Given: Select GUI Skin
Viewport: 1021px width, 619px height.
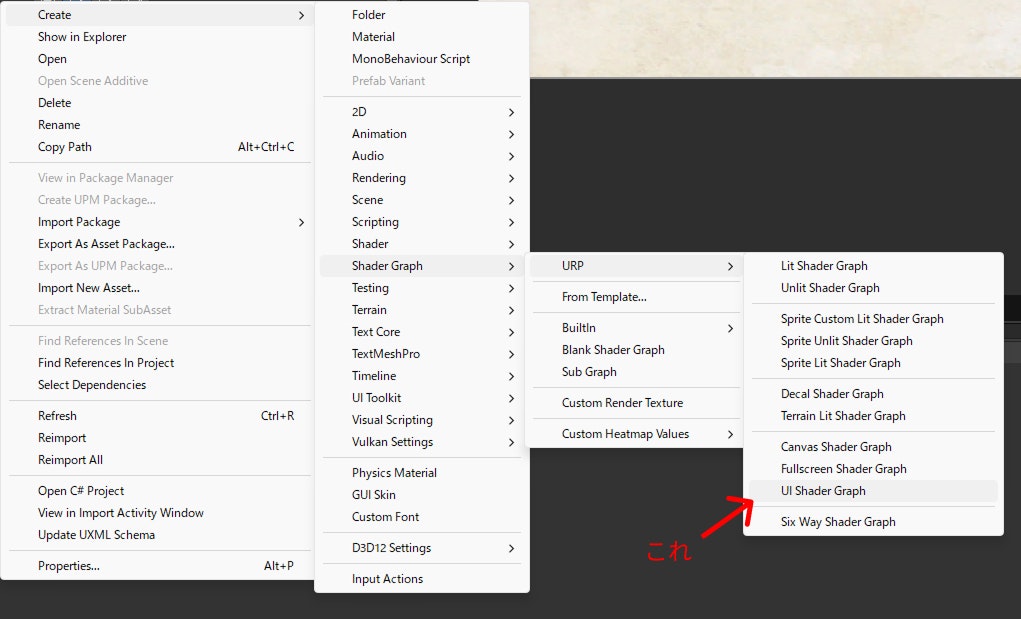Looking at the screenshot, I should 421,495.
